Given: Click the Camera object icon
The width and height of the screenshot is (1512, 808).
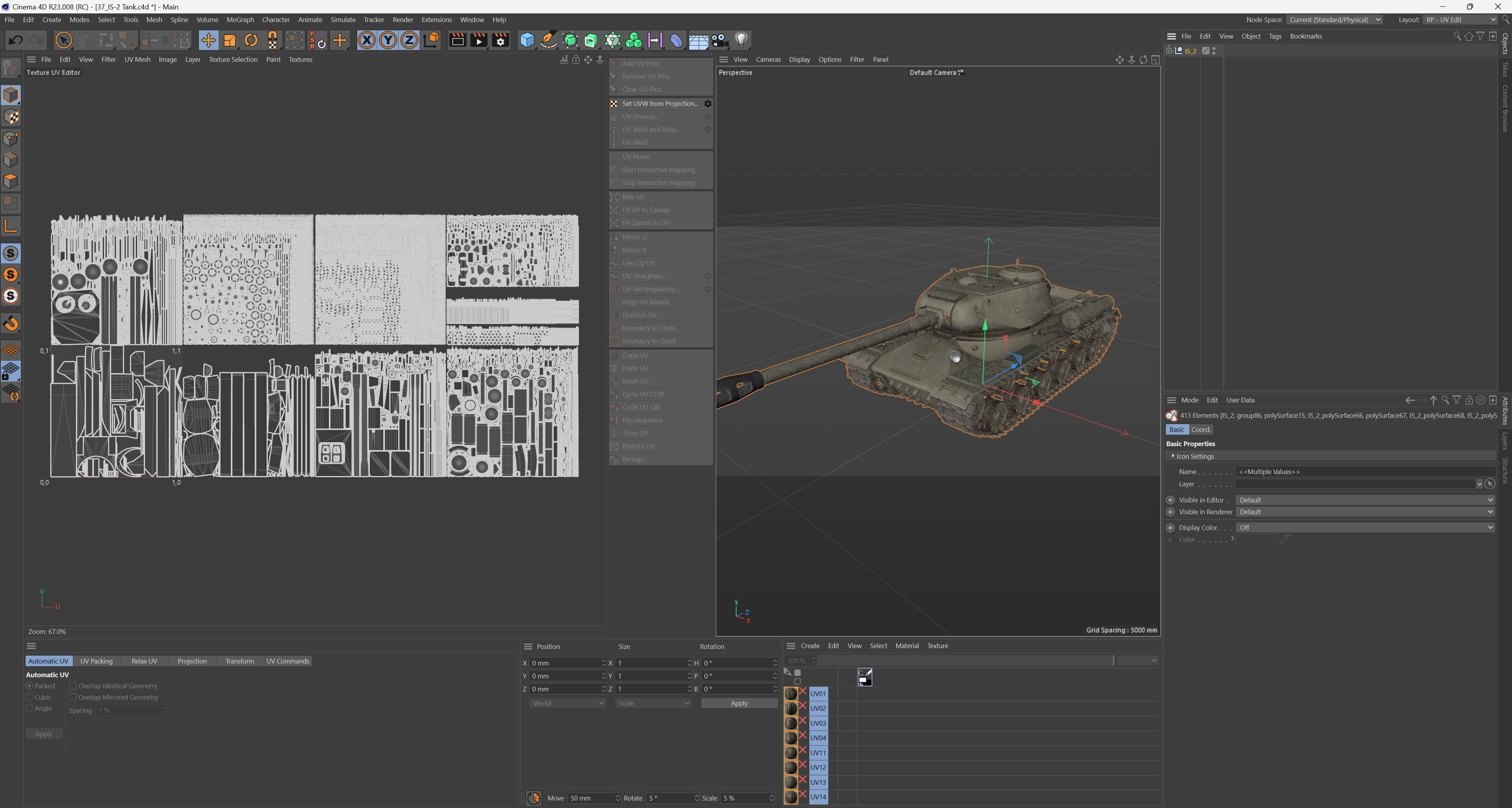Looking at the screenshot, I should [720, 41].
